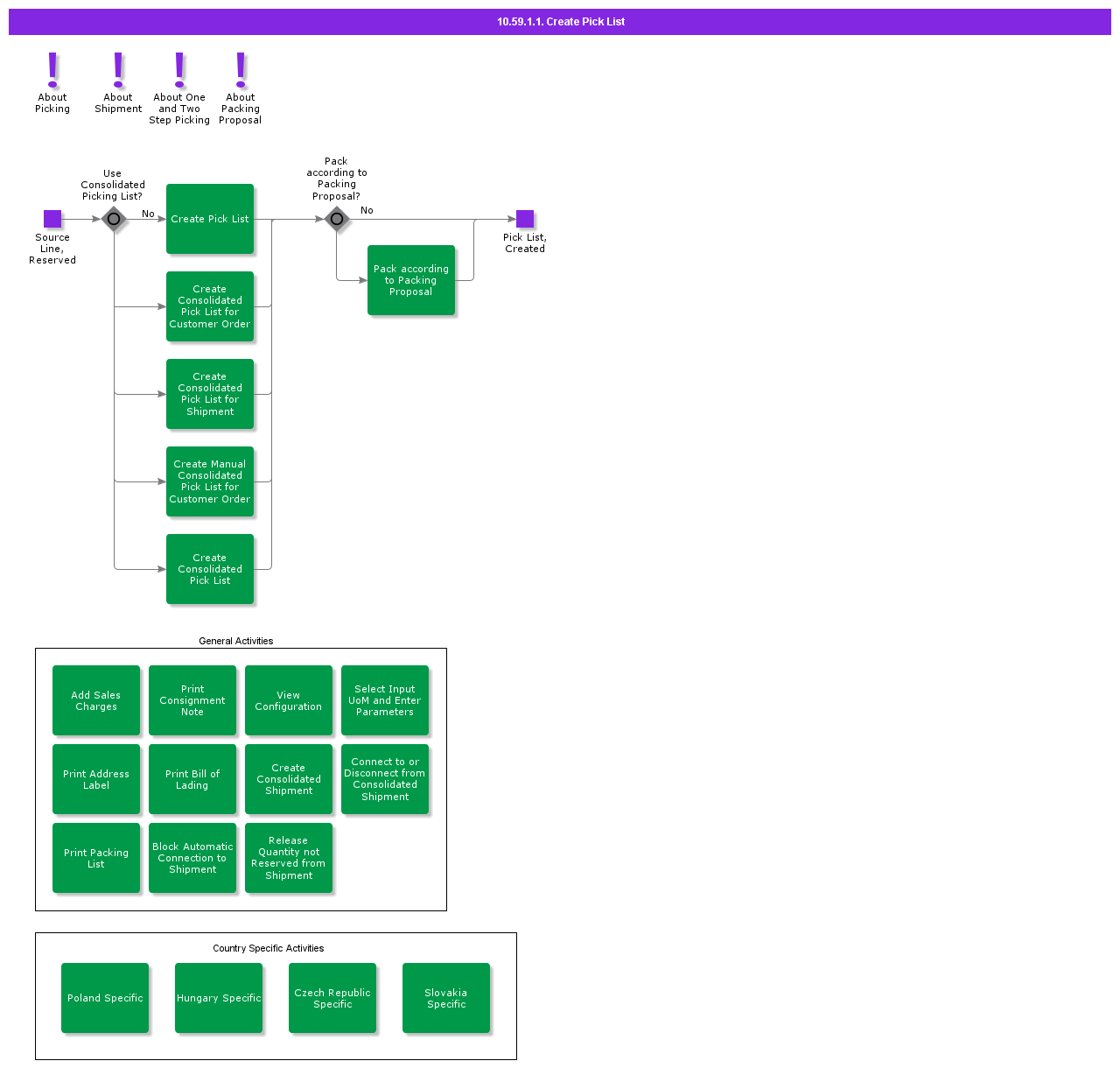Click the Use Consolidated Picking List gateway diamond
Viewport: 1120px width, 1068px height.
click(114, 219)
